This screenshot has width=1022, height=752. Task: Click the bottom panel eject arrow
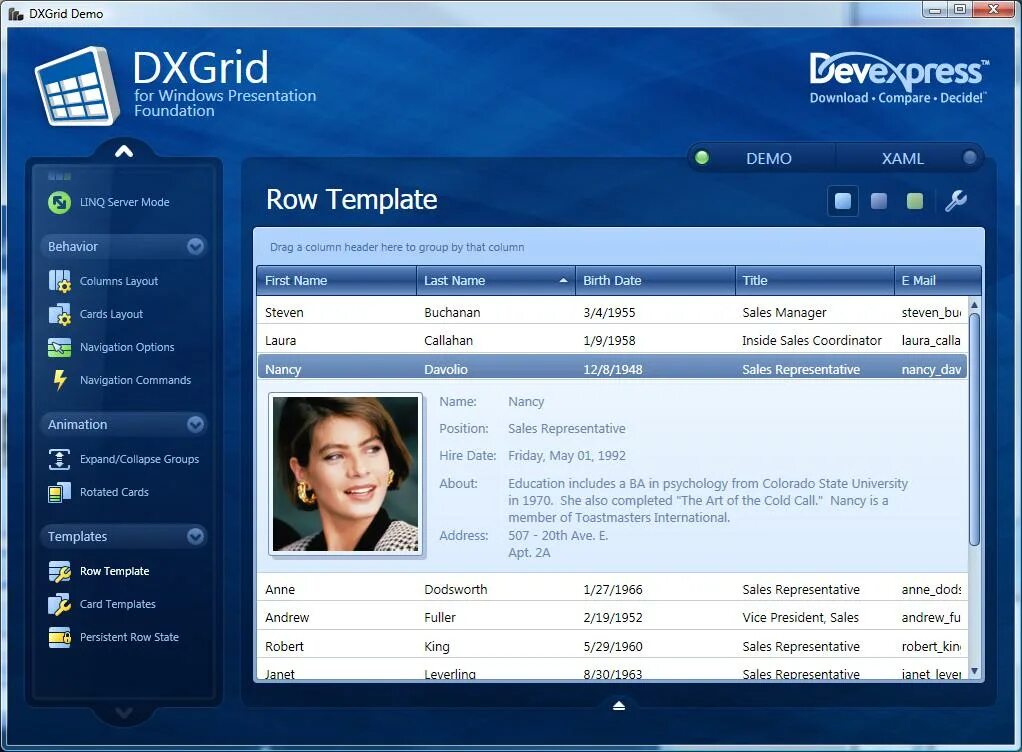pos(619,705)
